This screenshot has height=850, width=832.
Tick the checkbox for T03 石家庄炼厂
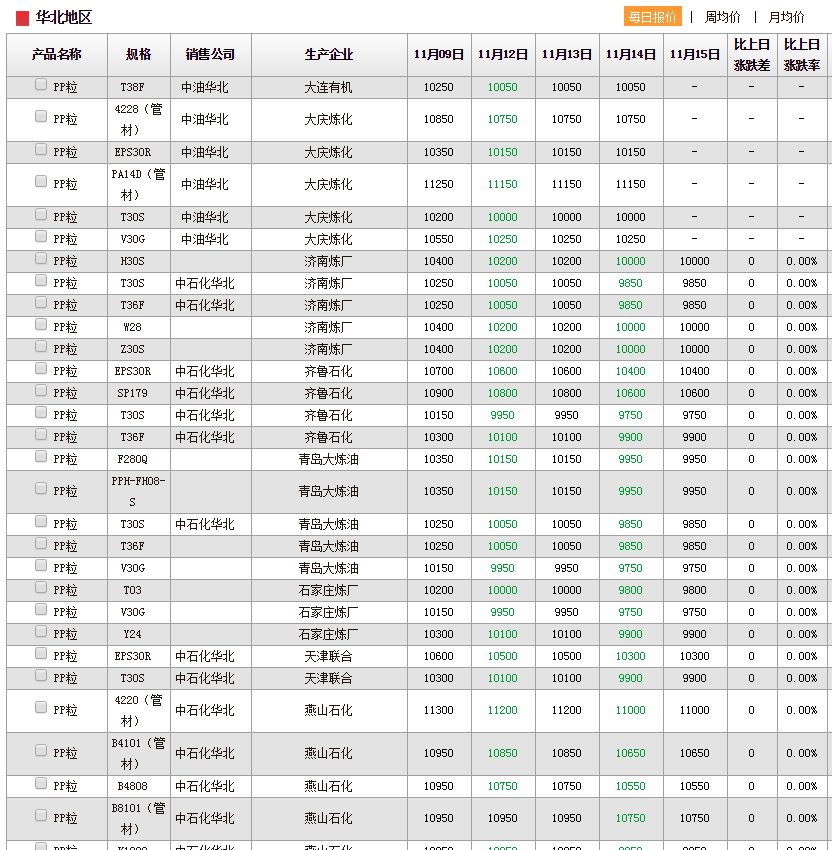[x=41, y=588]
